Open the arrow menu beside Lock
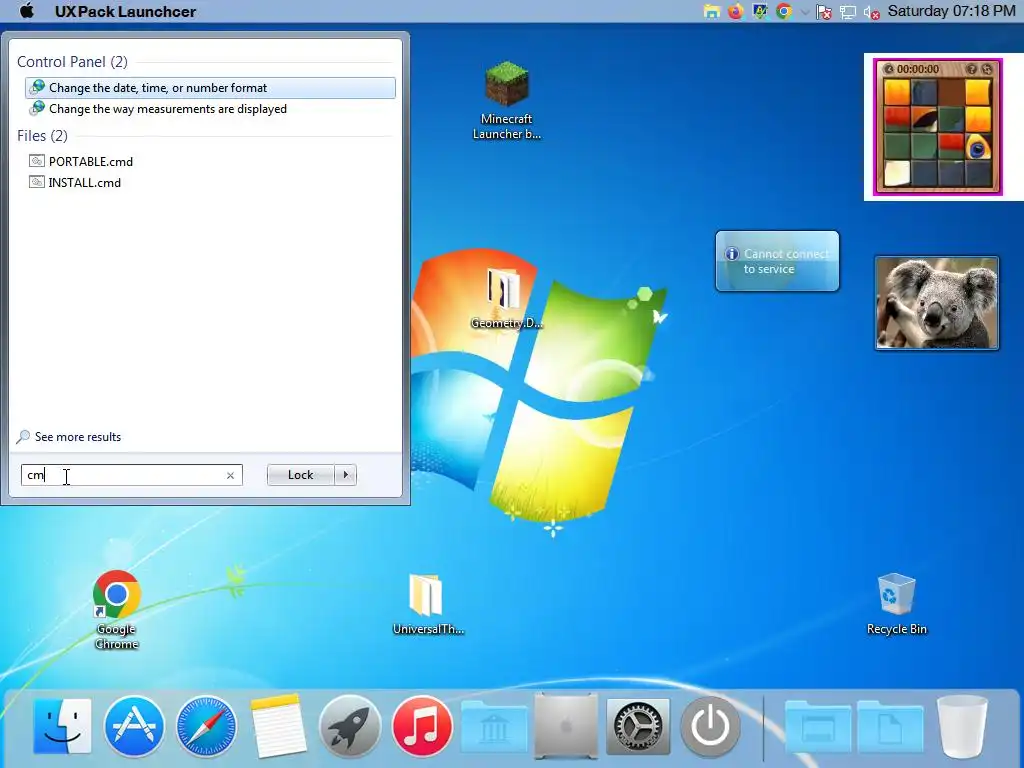This screenshot has height=768, width=1024. pyautogui.click(x=345, y=475)
